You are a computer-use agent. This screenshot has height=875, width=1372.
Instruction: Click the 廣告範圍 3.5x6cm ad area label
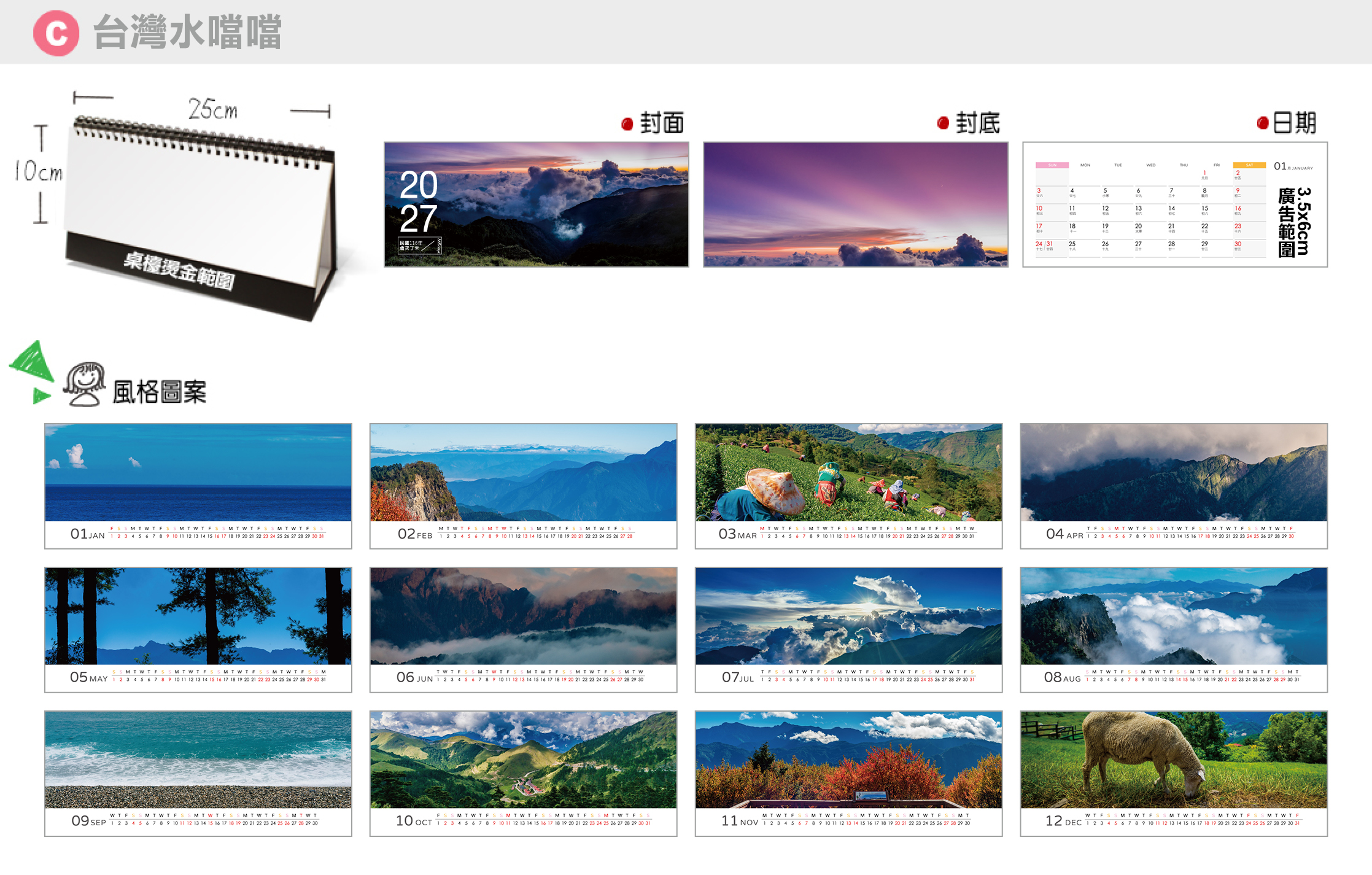(x=1294, y=222)
